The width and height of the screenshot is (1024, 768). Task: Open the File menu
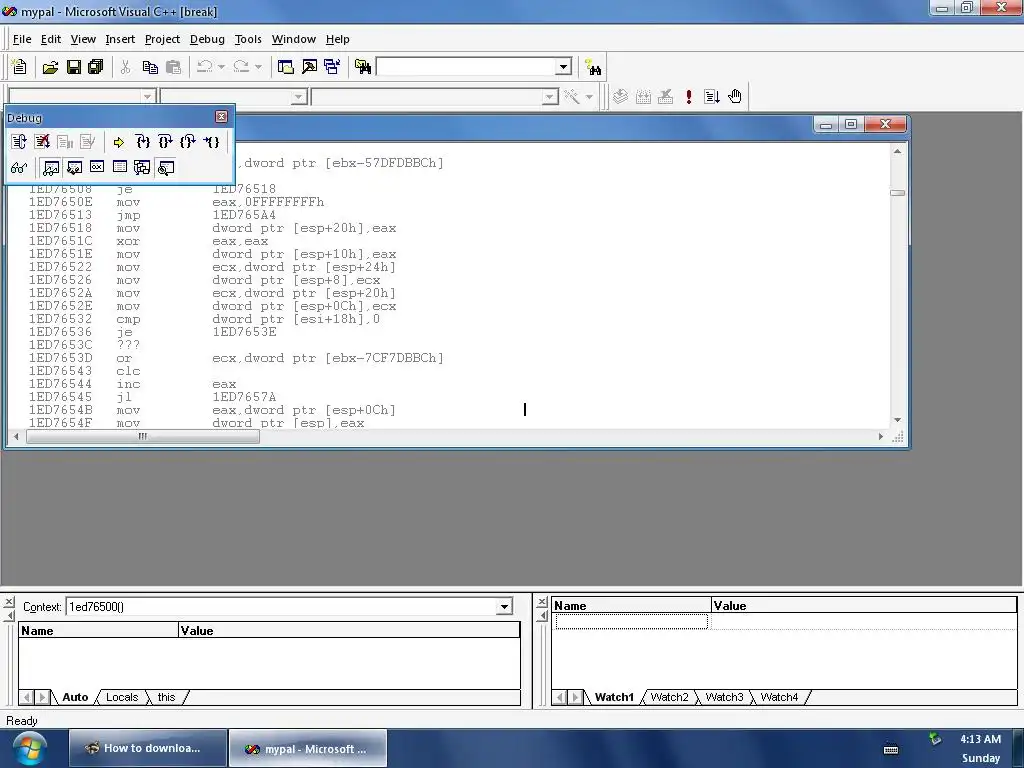(x=22, y=39)
